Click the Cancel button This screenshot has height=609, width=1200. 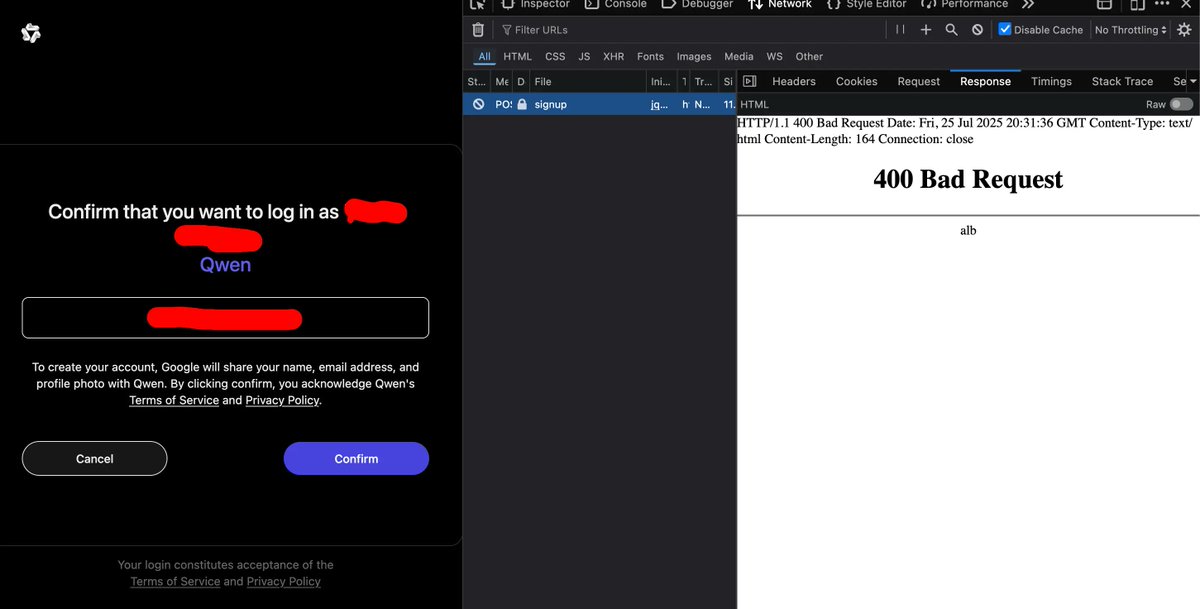point(95,459)
